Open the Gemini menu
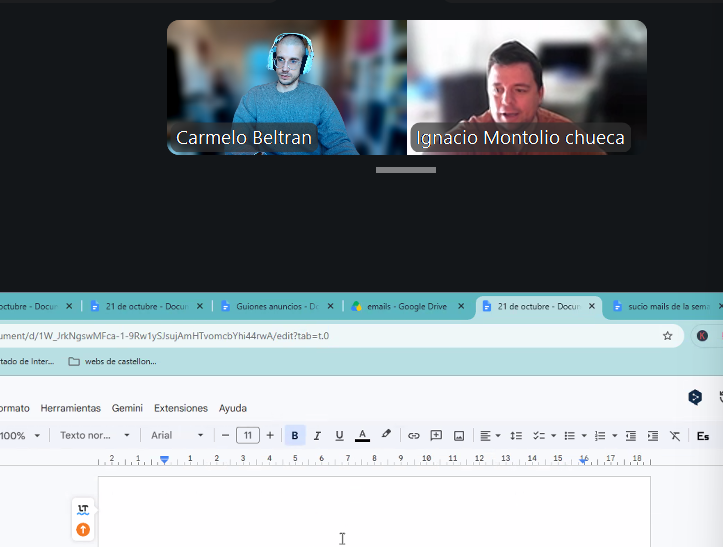This screenshot has height=547, width=723. (x=127, y=408)
